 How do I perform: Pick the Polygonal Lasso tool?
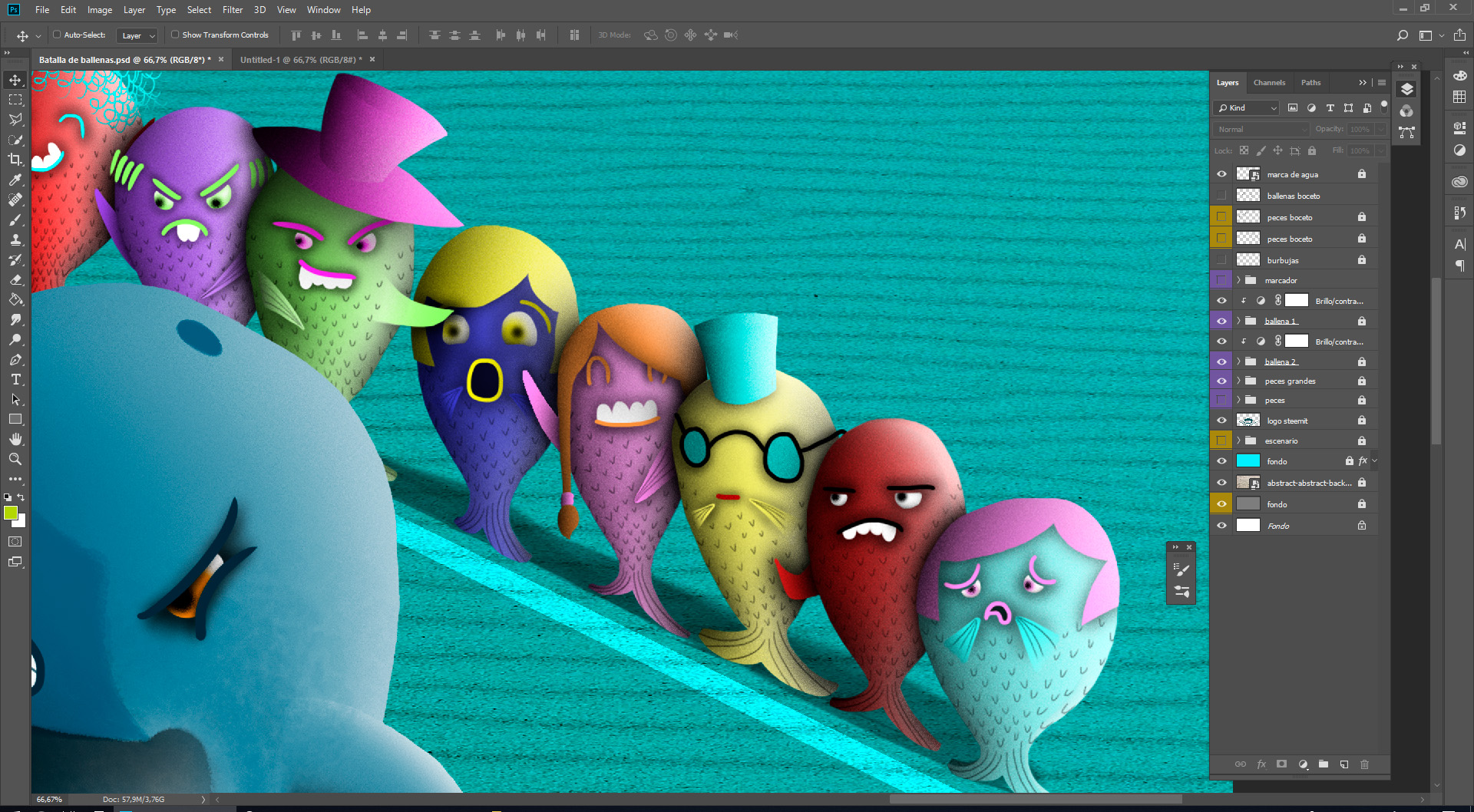(15, 120)
